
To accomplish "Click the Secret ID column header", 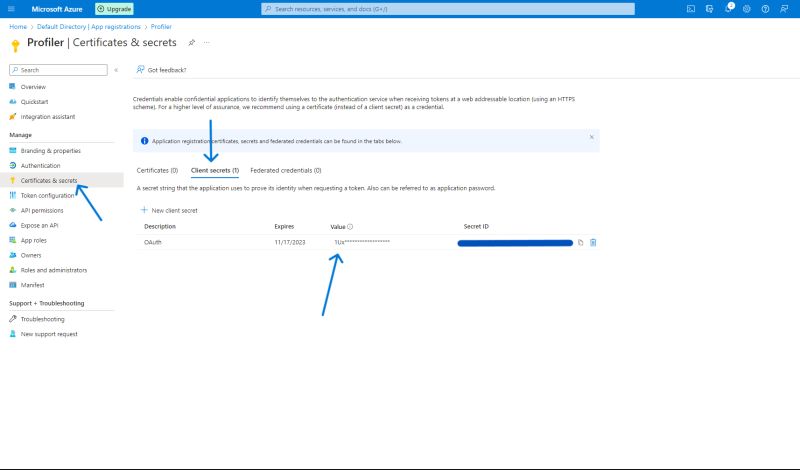I will tap(476, 227).
